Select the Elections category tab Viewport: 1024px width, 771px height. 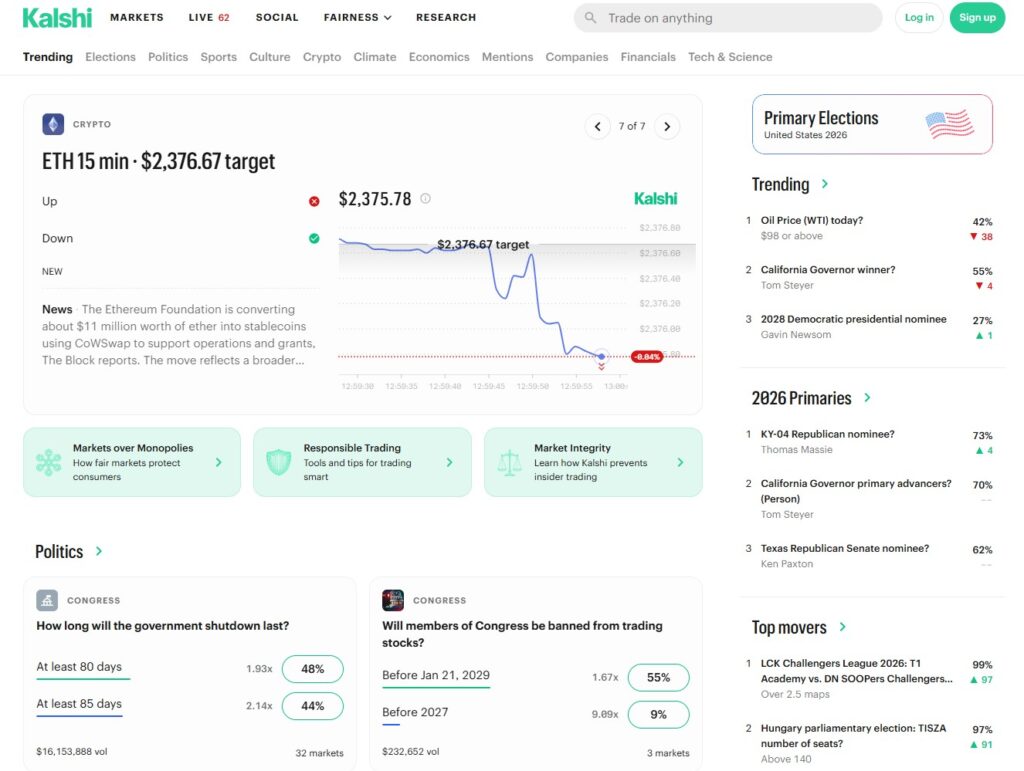[110, 57]
